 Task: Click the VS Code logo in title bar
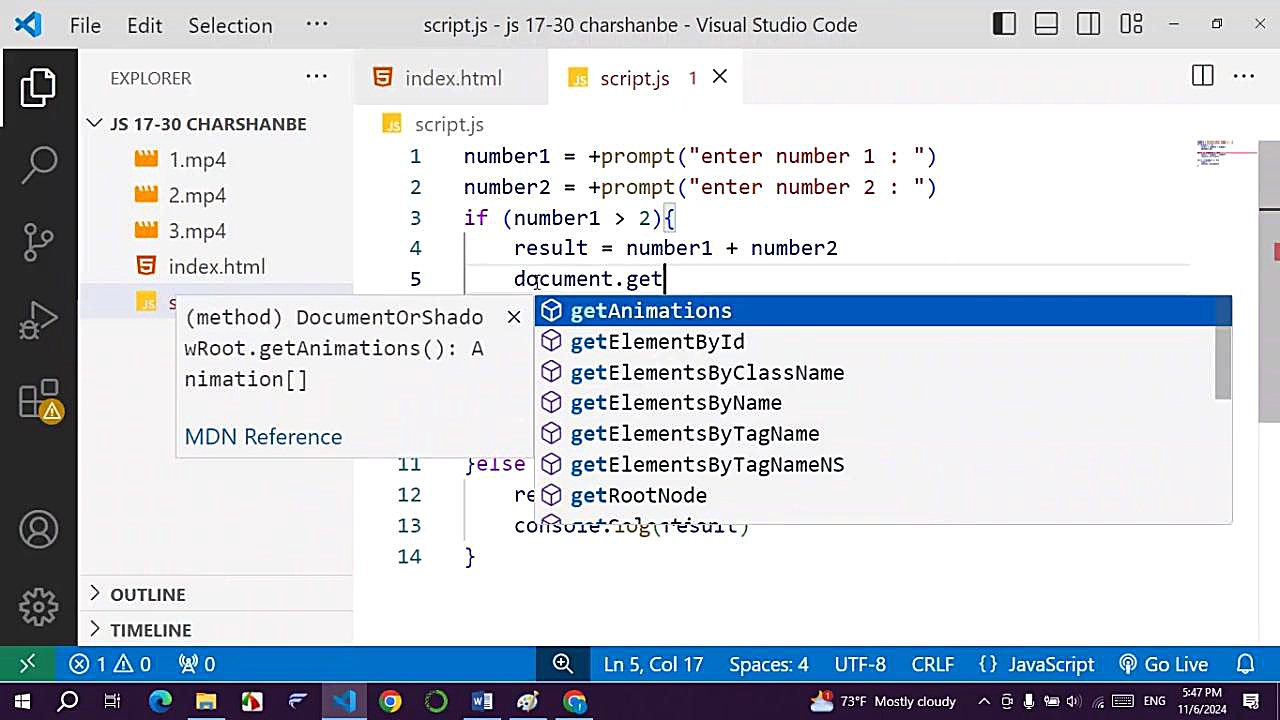pos(28,25)
